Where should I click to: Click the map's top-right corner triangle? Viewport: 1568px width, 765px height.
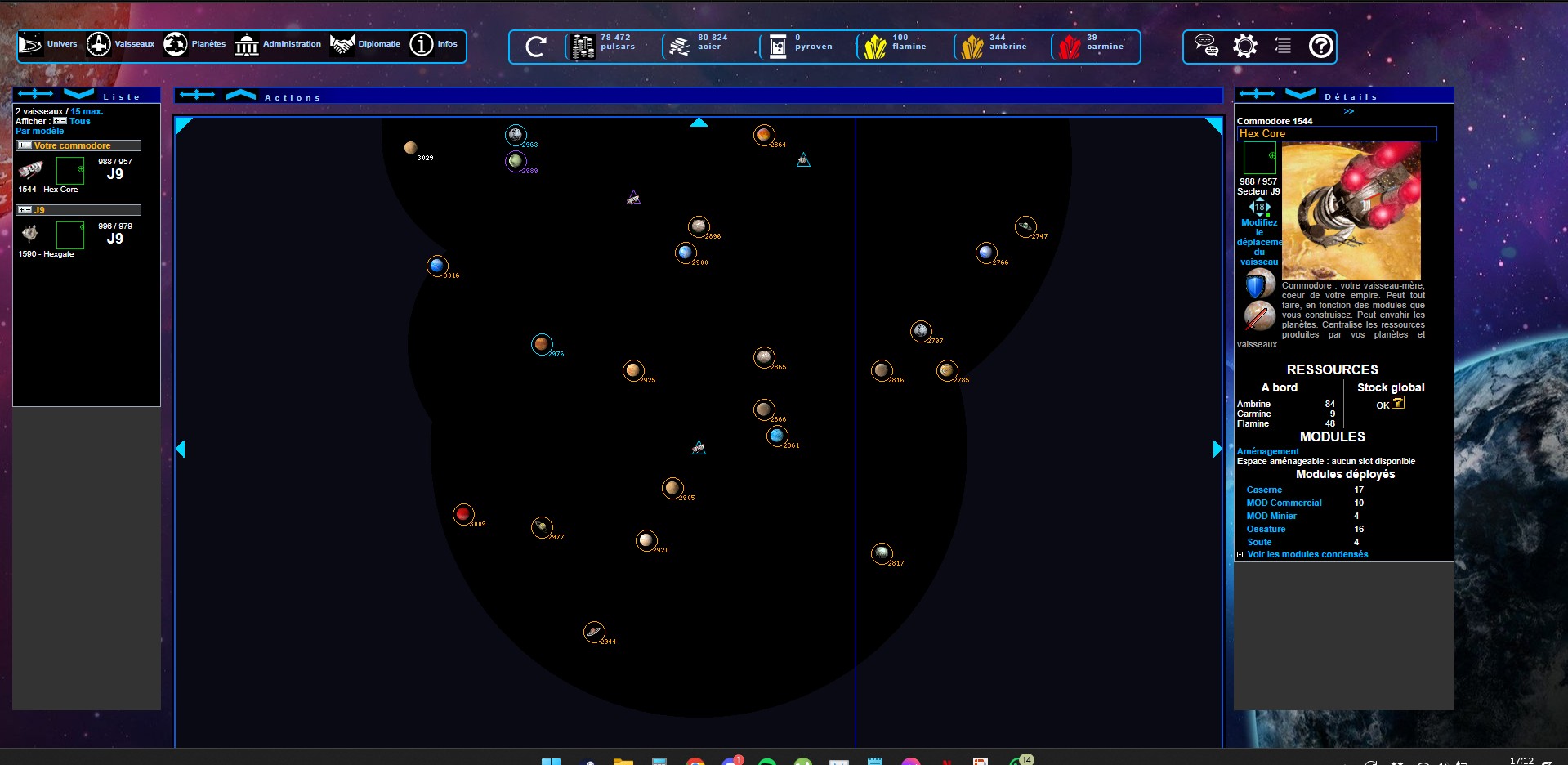(1215, 124)
